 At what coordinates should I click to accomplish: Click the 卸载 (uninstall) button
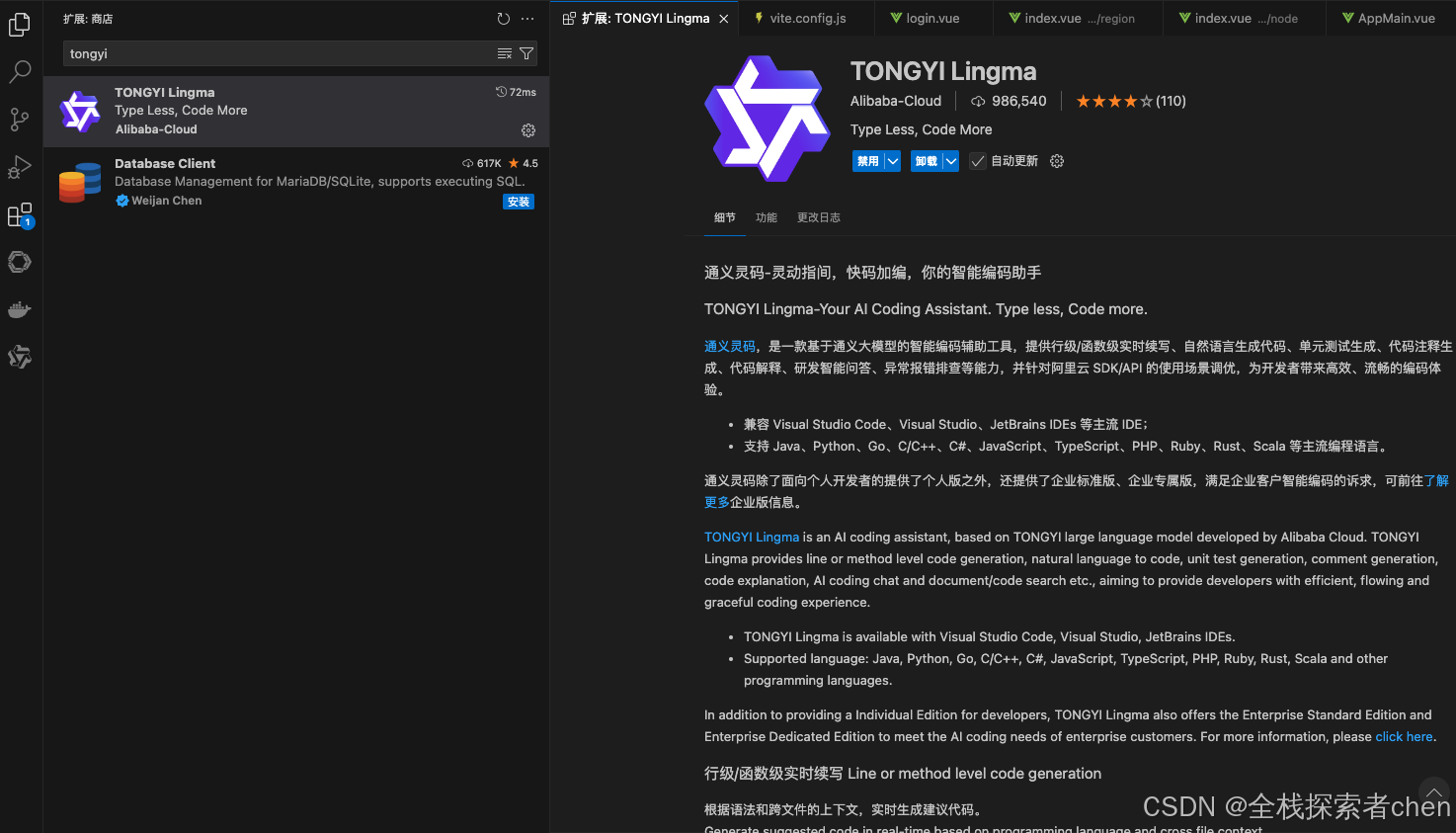[927, 161]
